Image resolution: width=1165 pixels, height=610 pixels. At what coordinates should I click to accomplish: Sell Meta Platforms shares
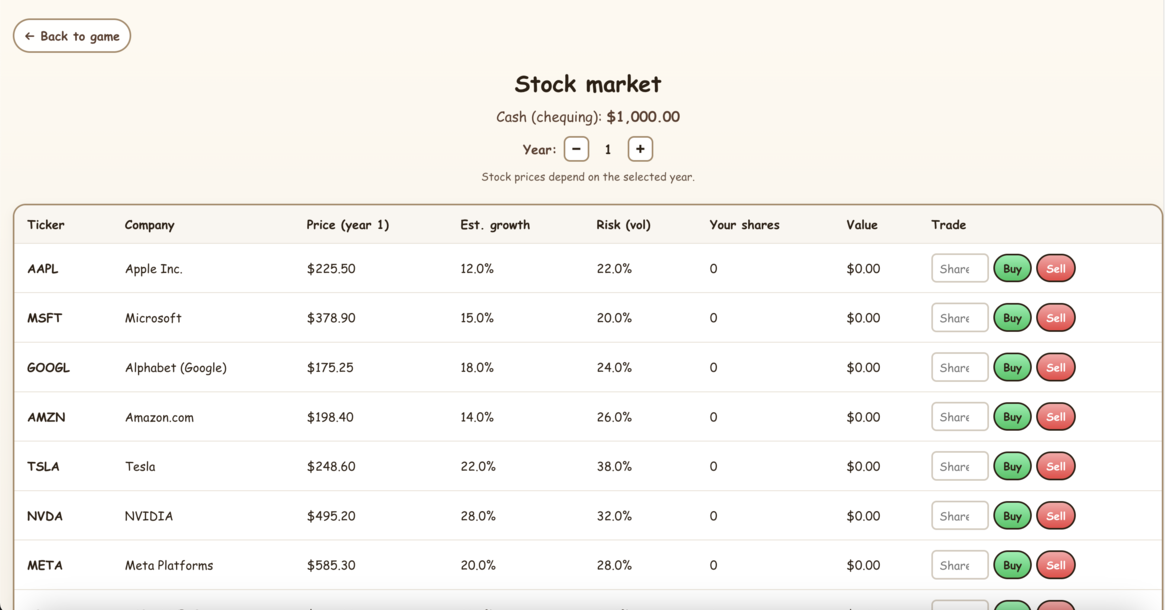point(1055,566)
